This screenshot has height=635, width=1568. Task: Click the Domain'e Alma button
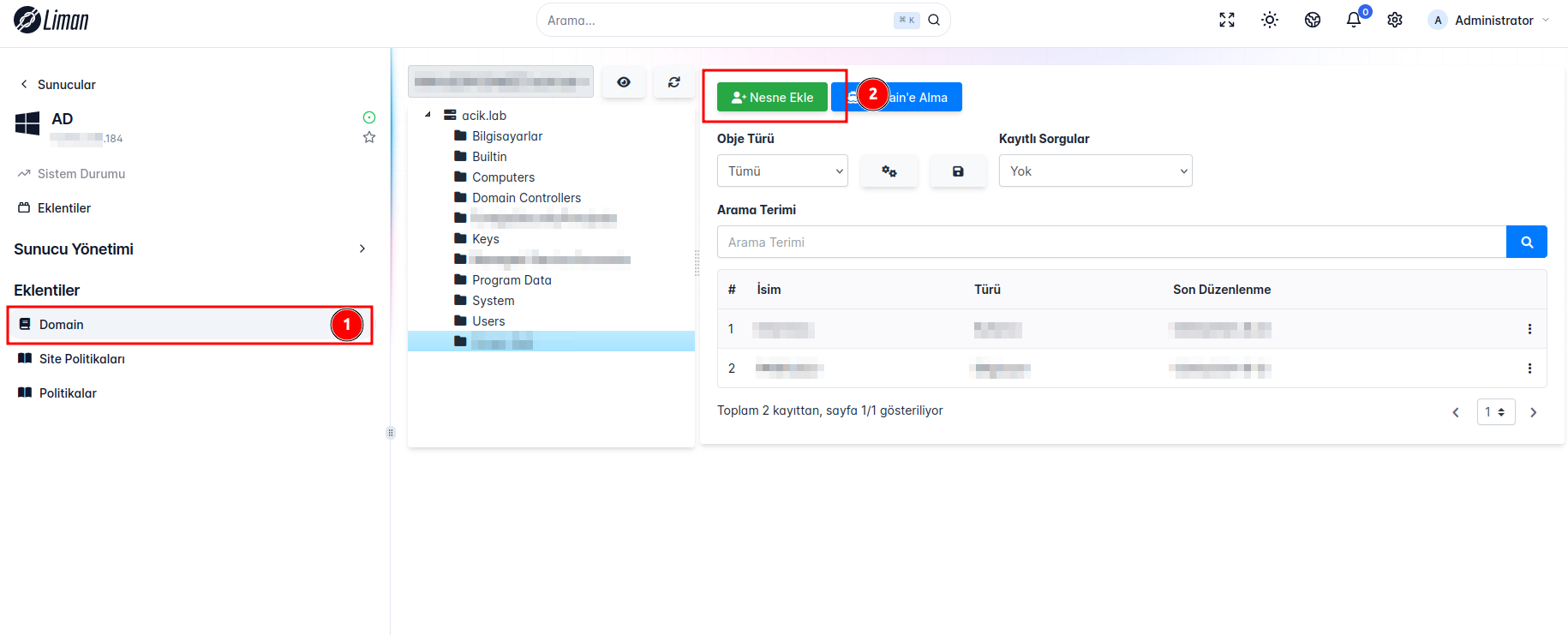[896, 97]
